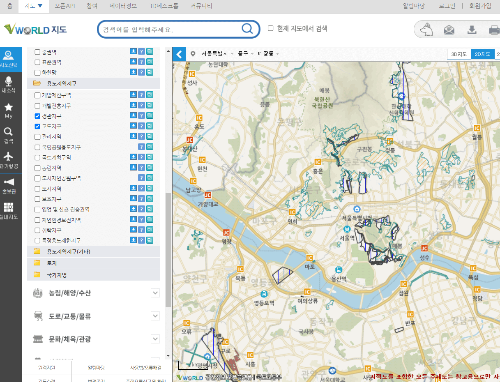Enable the 개발진흥지구 layer checkbox
This screenshot has width=500, height=382.
click(37, 106)
